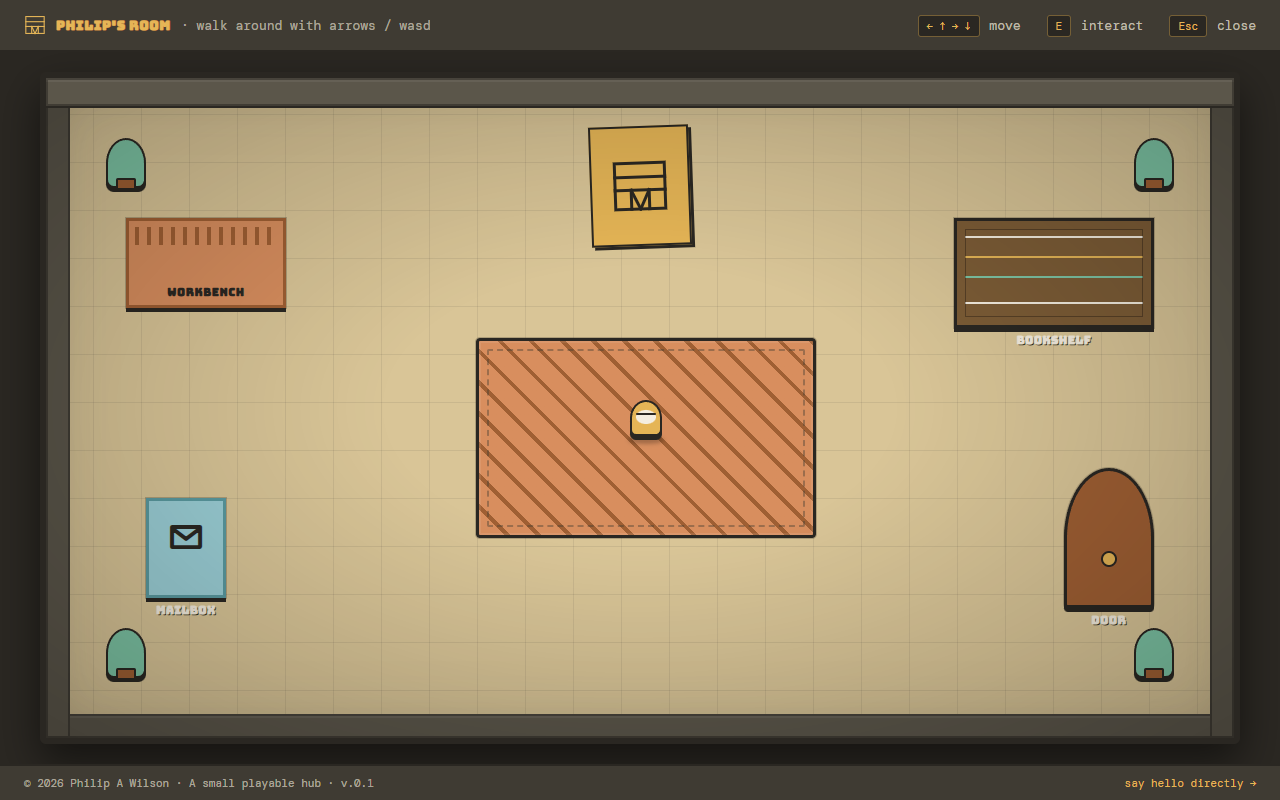1280x800 pixels.
Task: Click the arrow keys move hint
Action: pos(948,26)
